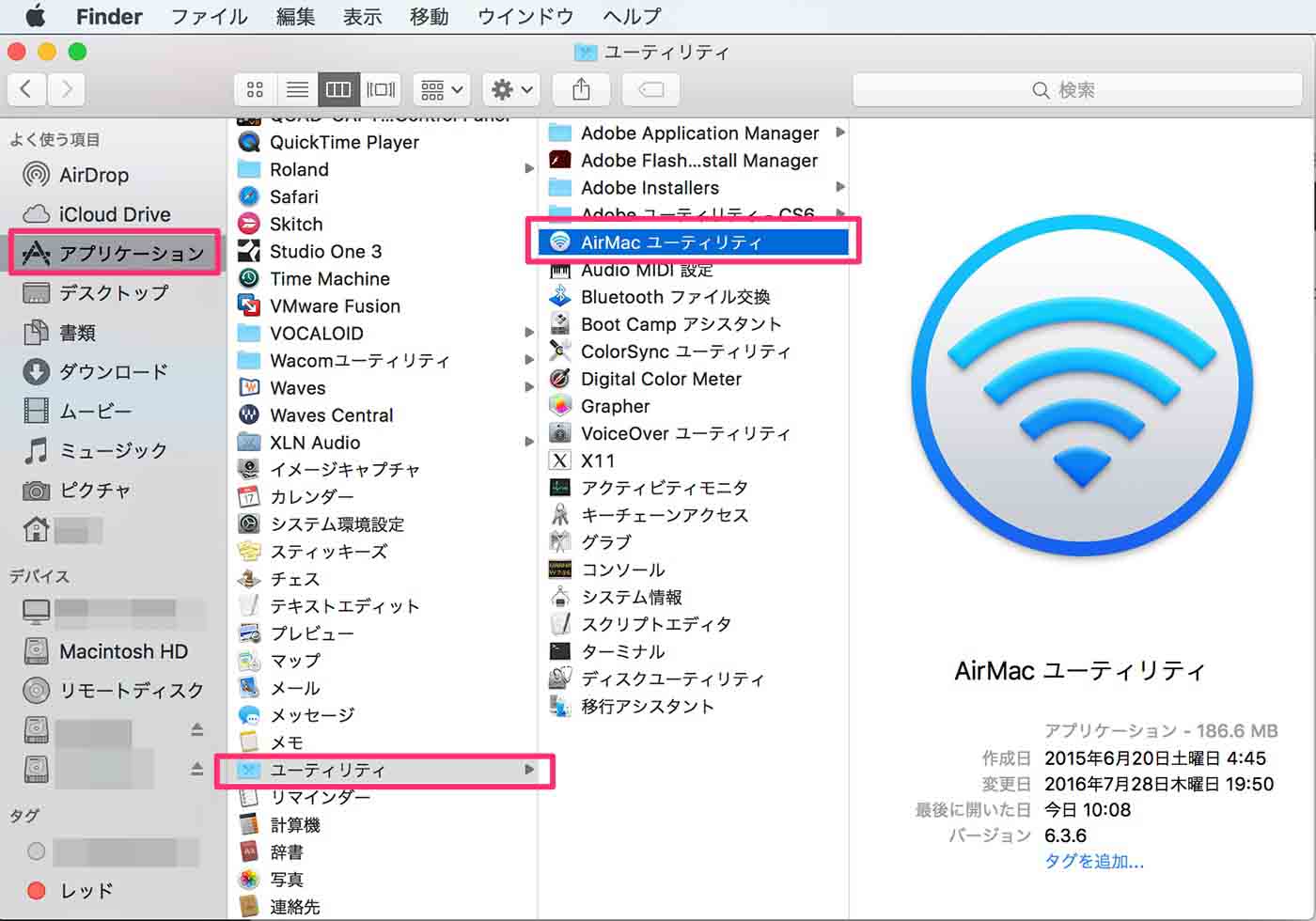Switch to Cover Flow view mode
The image size is (1316, 921).
(381, 89)
